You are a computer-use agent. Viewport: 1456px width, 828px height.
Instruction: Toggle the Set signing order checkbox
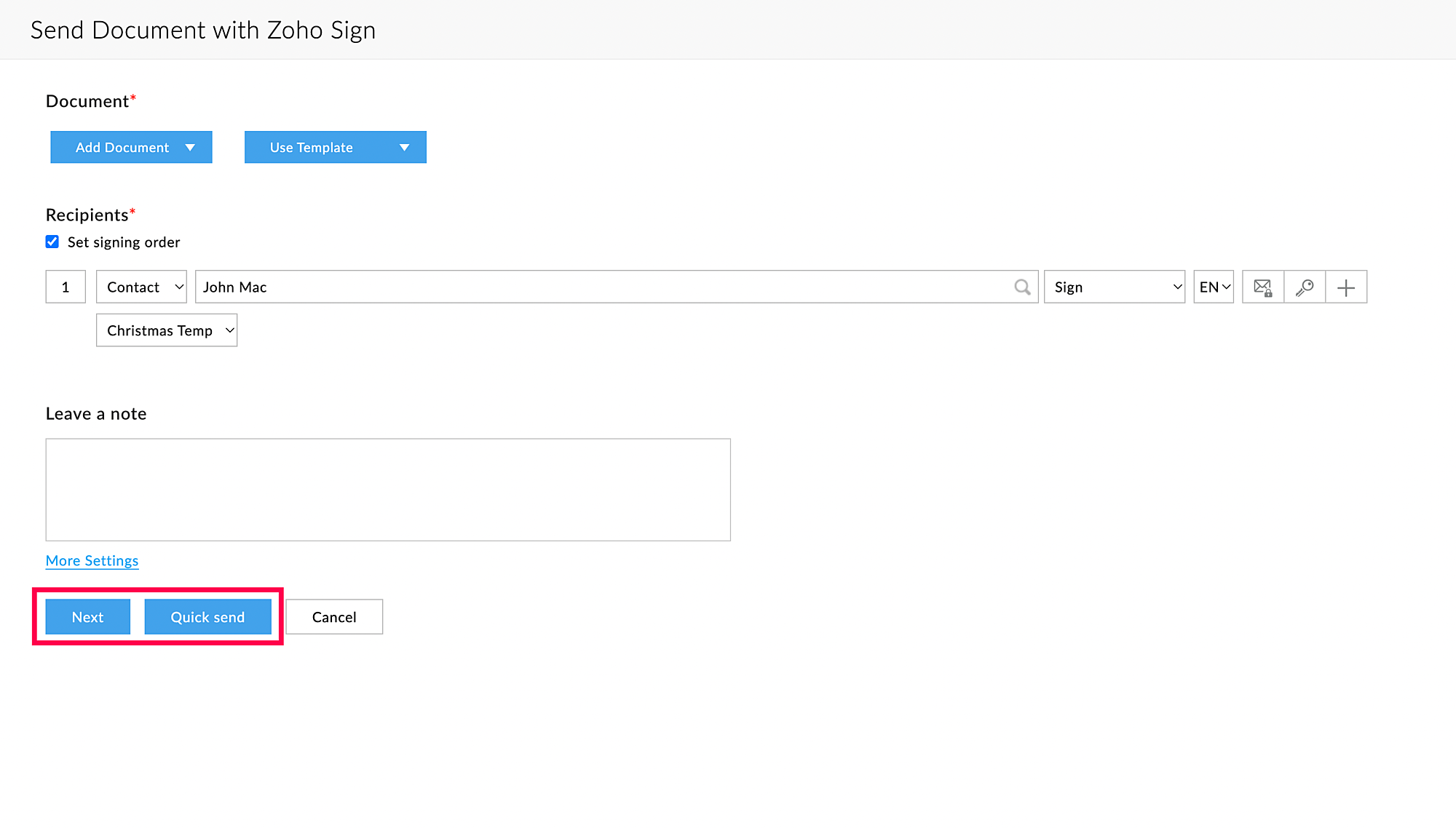pos(52,242)
